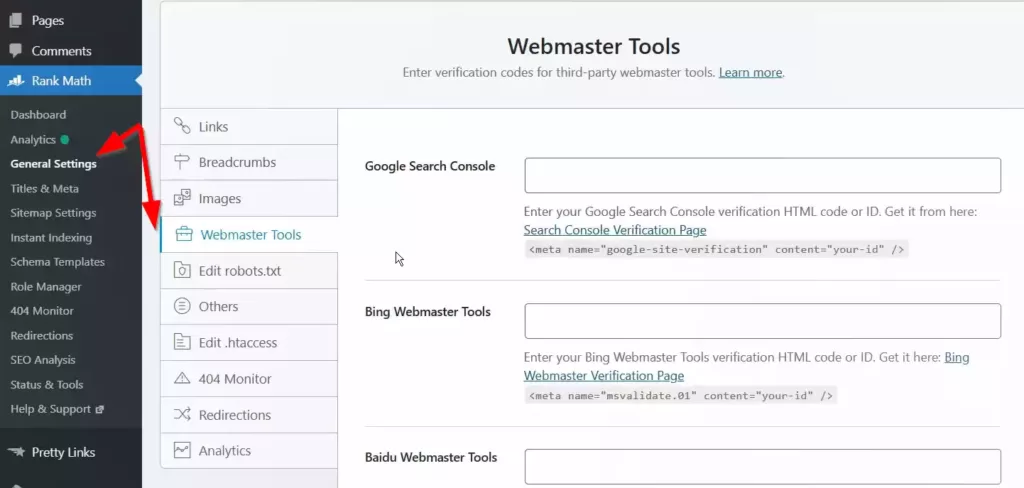Focus the Bing Webmaster Tools input field

click(762, 321)
